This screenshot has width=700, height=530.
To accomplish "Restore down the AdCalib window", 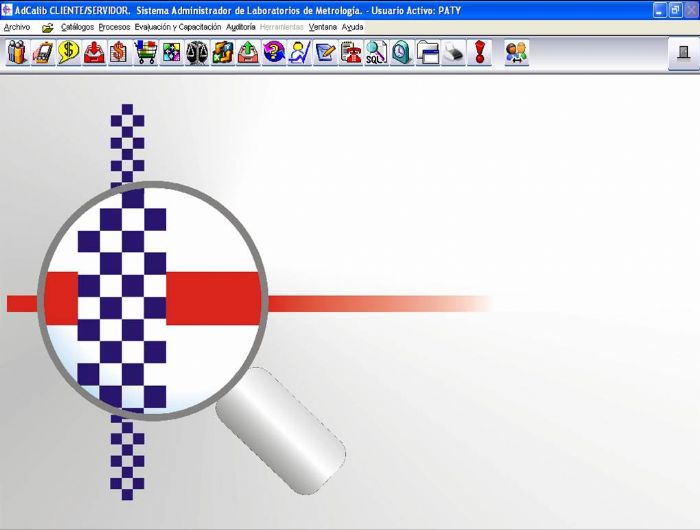I will pos(675,10).
